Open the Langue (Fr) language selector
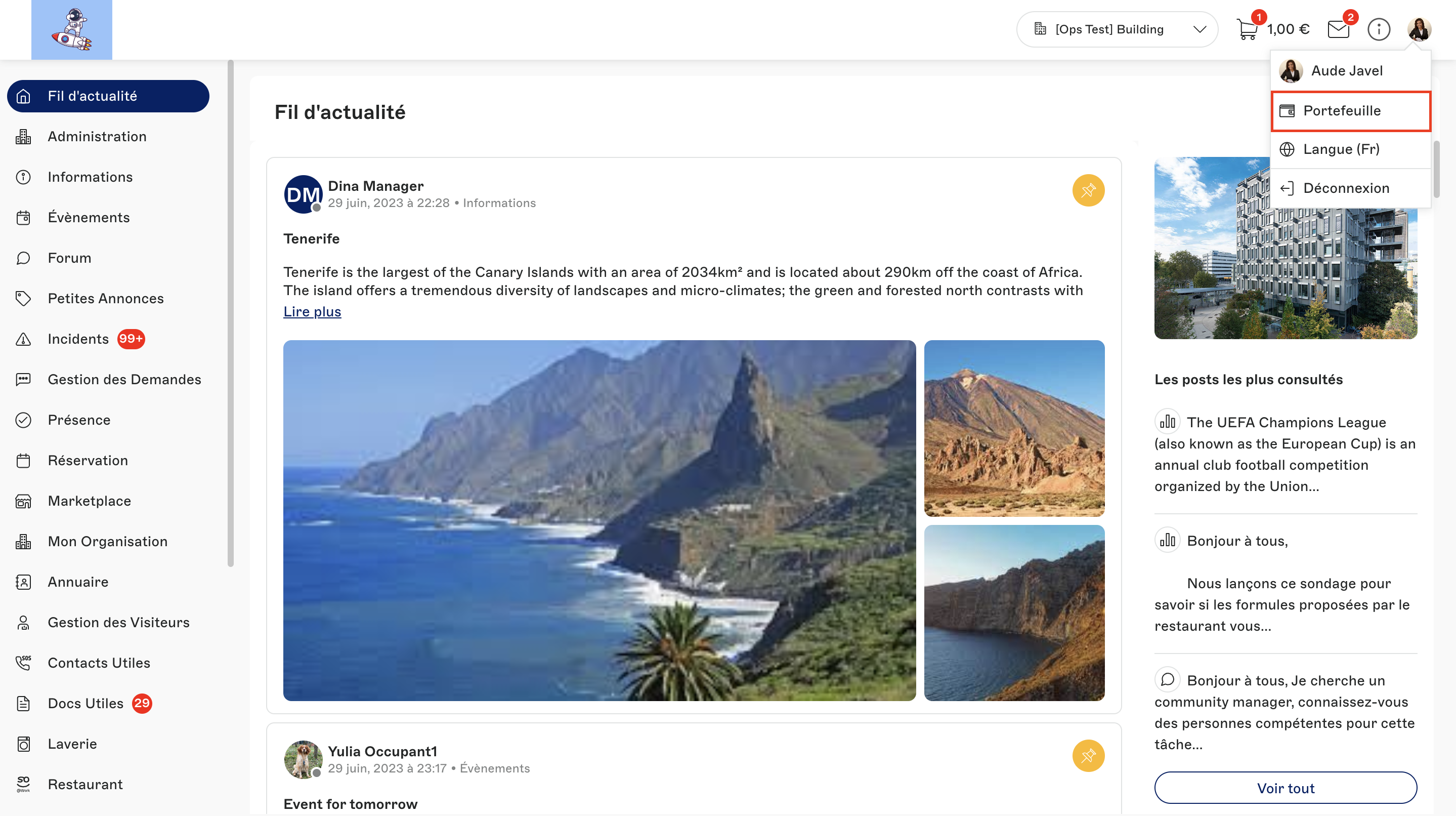The width and height of the screenshot is (1456, 816). (x=1341, y=149)
